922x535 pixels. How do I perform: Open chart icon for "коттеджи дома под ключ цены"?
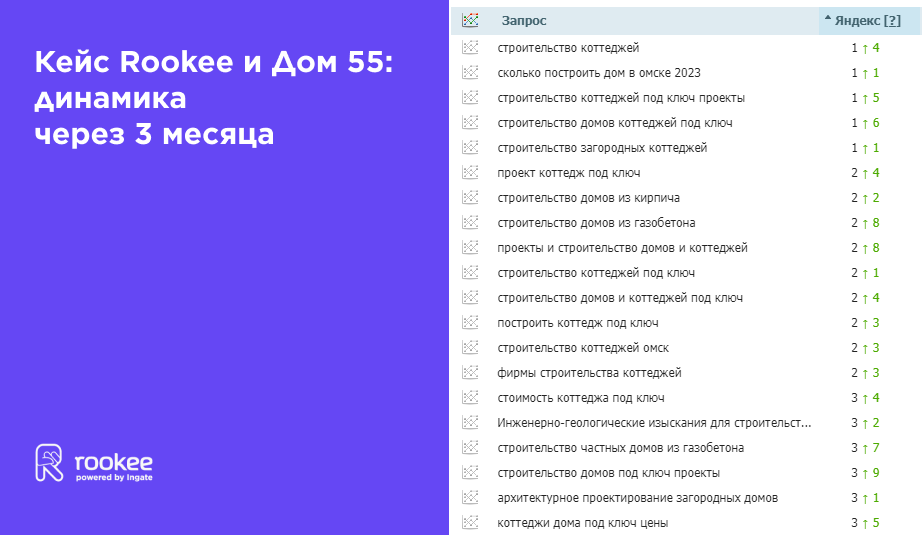tap(470, 523)
